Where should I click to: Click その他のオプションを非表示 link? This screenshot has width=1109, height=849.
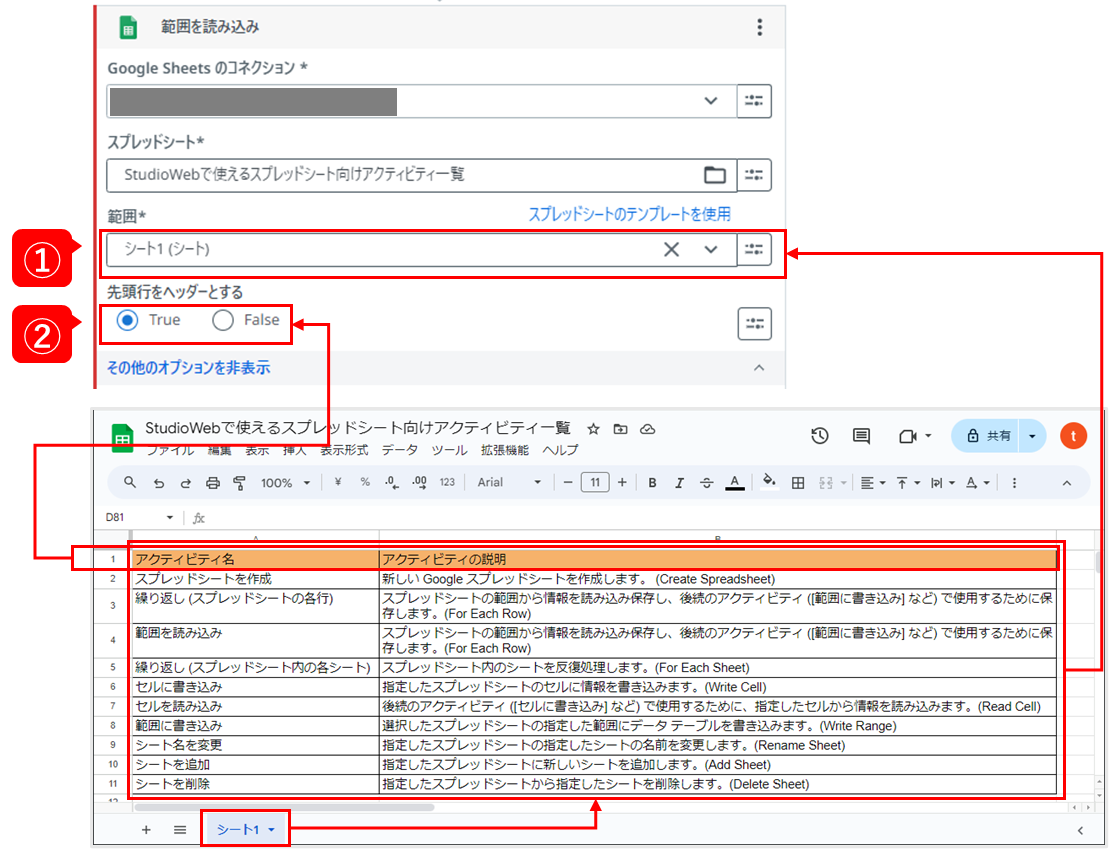188,367
